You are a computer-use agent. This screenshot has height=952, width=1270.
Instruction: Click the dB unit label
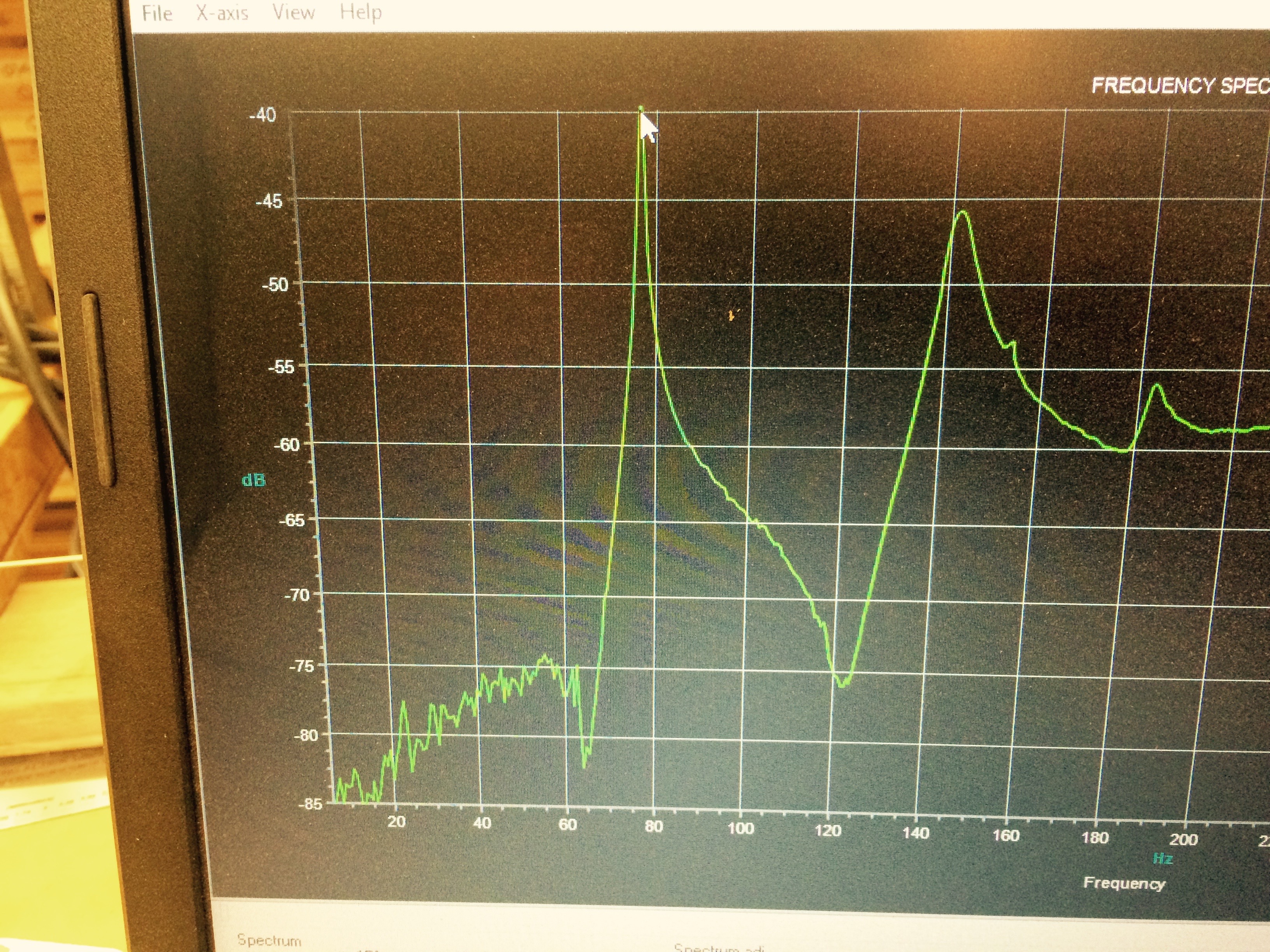coord(253,480)
